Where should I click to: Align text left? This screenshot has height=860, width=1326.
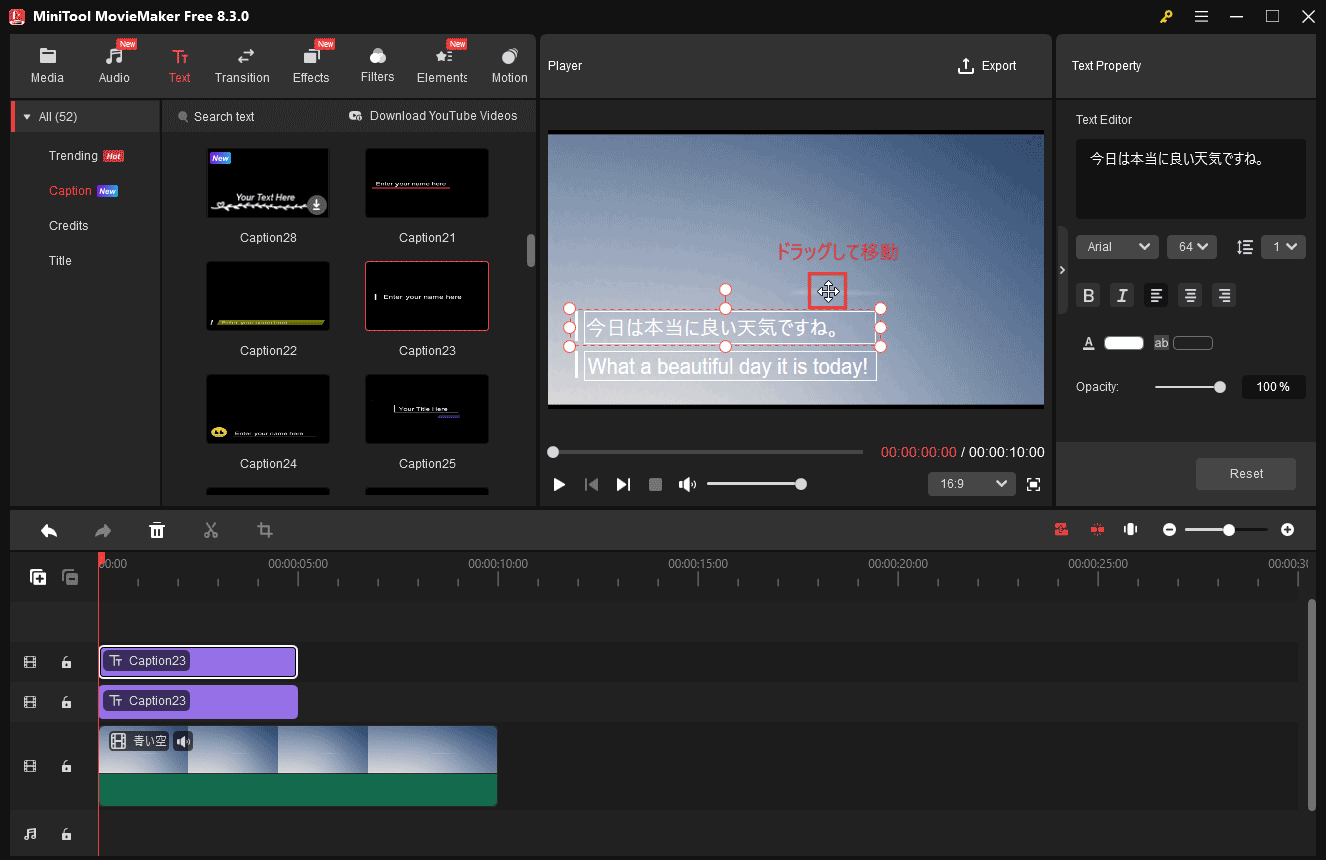coord(1156,295)
